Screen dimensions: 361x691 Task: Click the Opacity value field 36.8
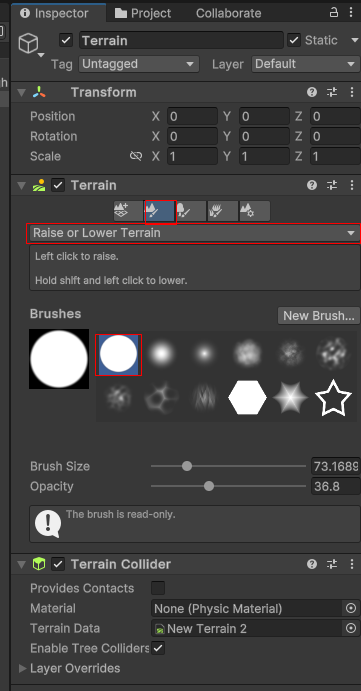[x=336, y=486]
